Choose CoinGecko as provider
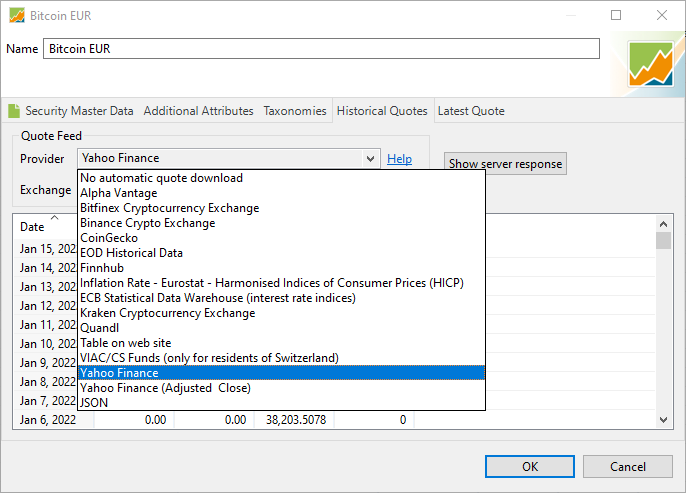The width and height of the screenshot is (686, 493). coord(281,238)
